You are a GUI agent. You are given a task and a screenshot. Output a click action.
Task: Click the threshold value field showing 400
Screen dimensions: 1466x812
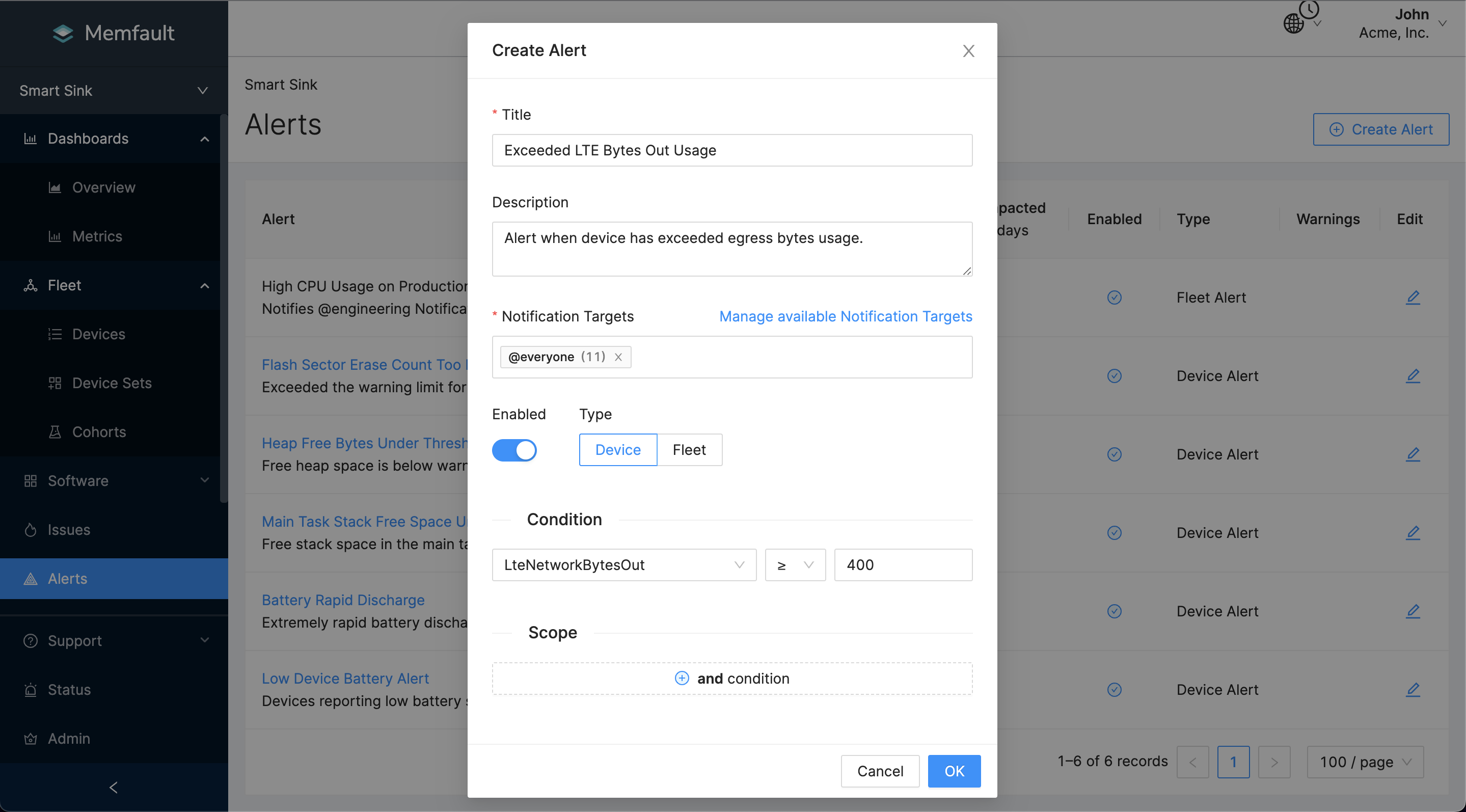click(903, 565)
